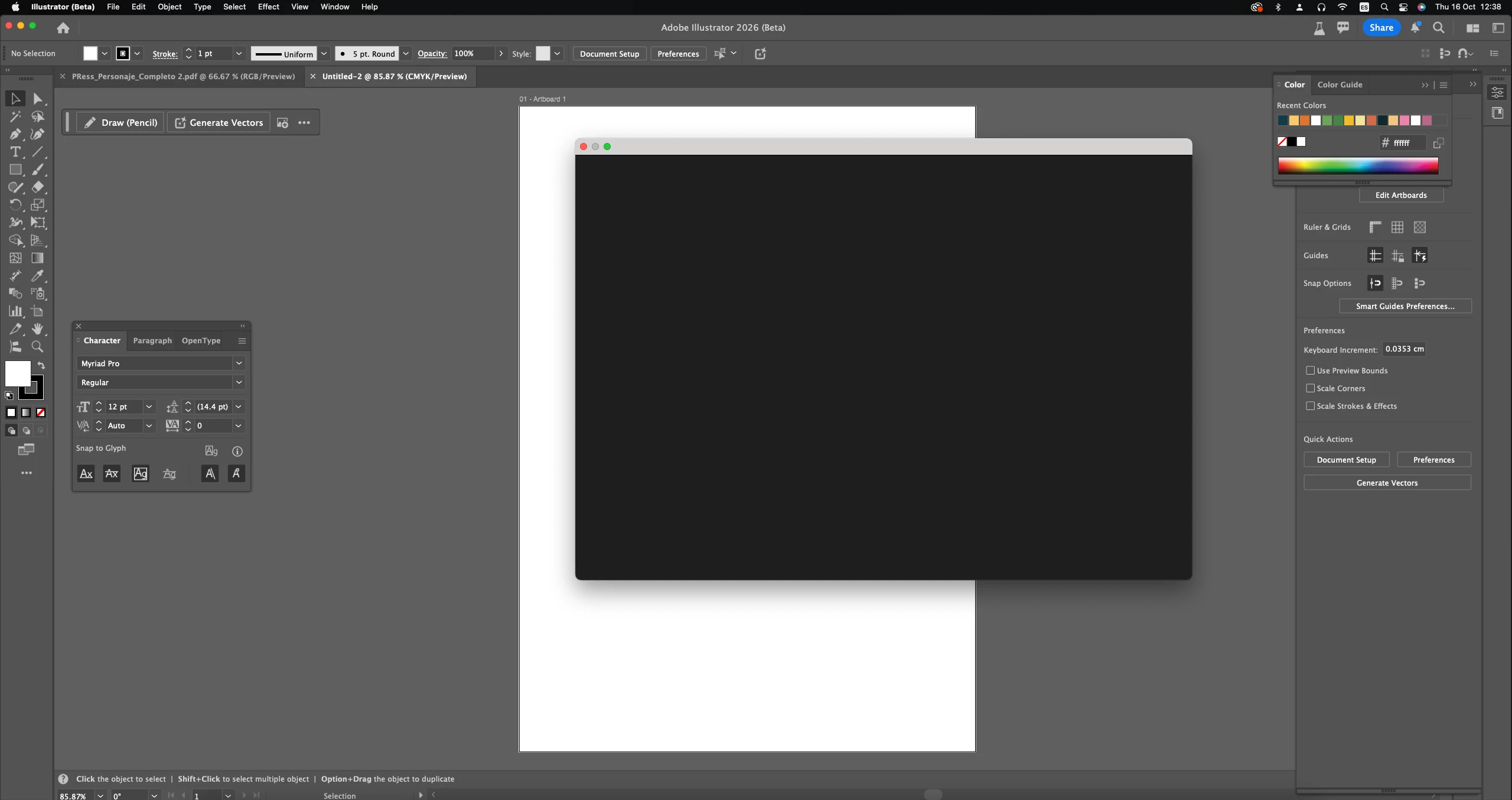Expand the Regular font style dropdown
Screen dimensions: 1512x800
[x=239, y=382]
